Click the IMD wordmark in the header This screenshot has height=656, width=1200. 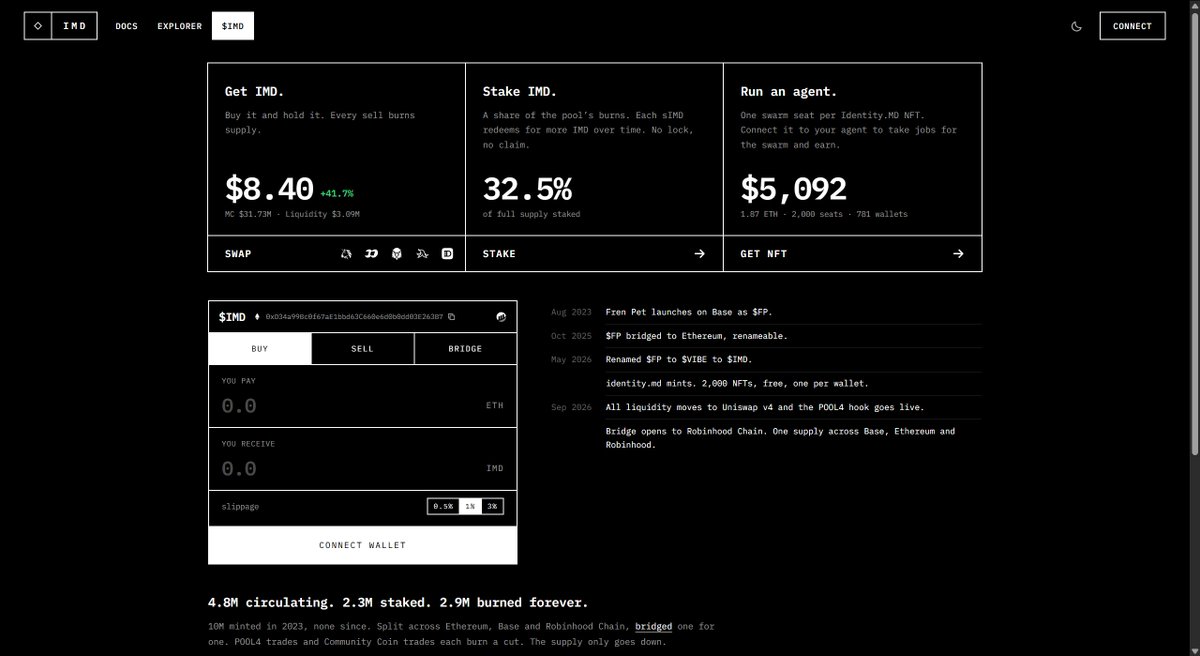pos(75,26)
